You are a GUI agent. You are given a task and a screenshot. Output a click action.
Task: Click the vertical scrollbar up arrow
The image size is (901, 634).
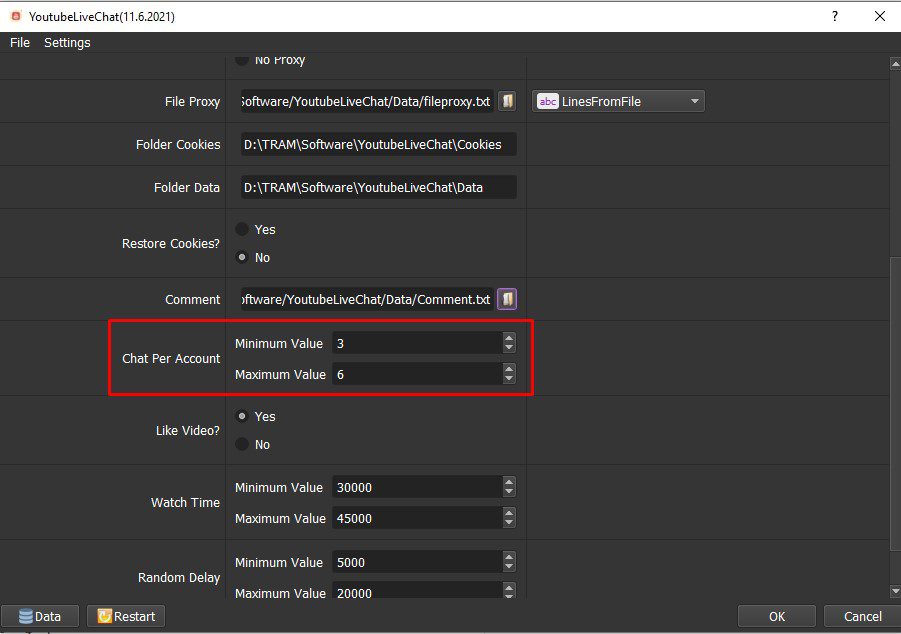[895, 64]
